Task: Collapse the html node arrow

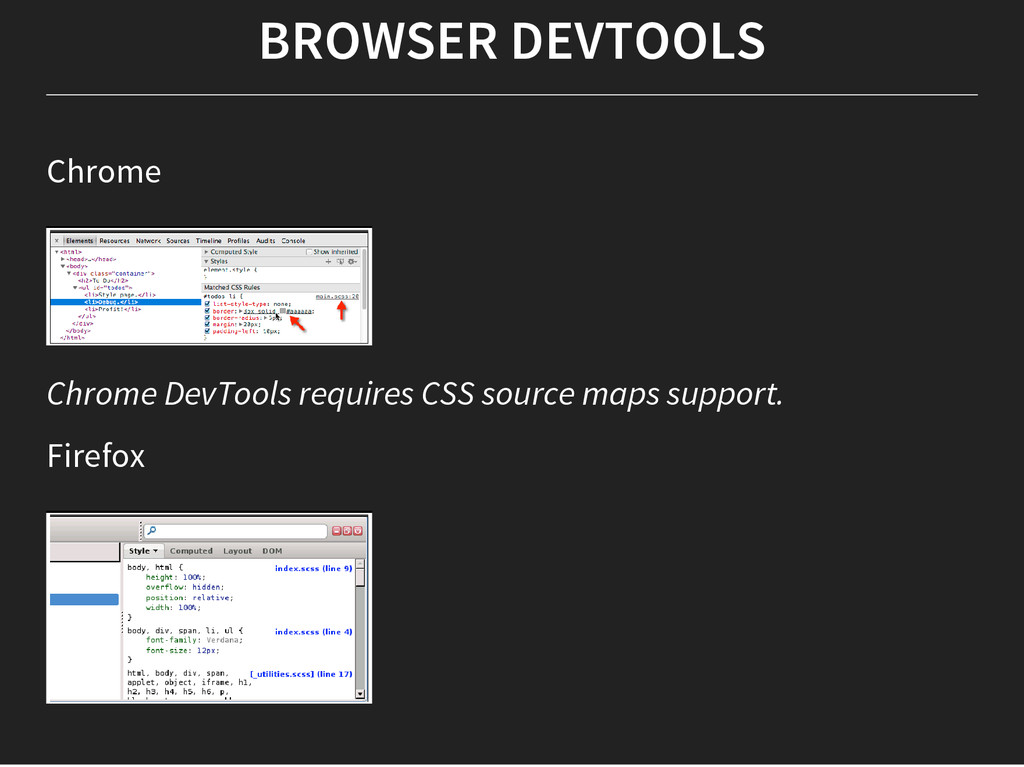Action: [x=57, y=252]
